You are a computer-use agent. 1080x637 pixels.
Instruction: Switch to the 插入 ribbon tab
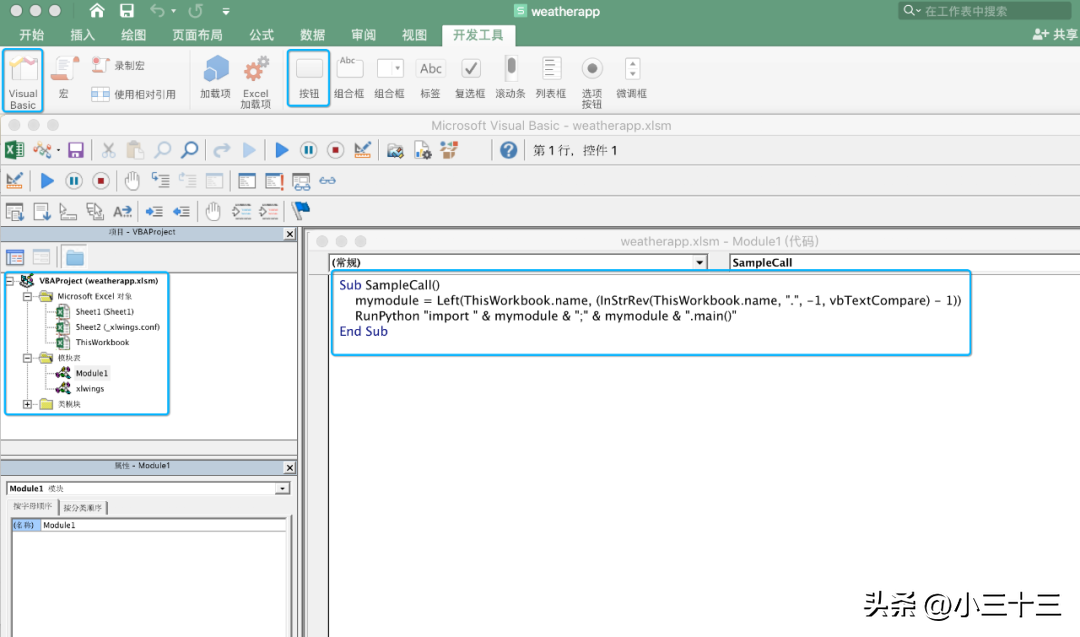[83, 35]
